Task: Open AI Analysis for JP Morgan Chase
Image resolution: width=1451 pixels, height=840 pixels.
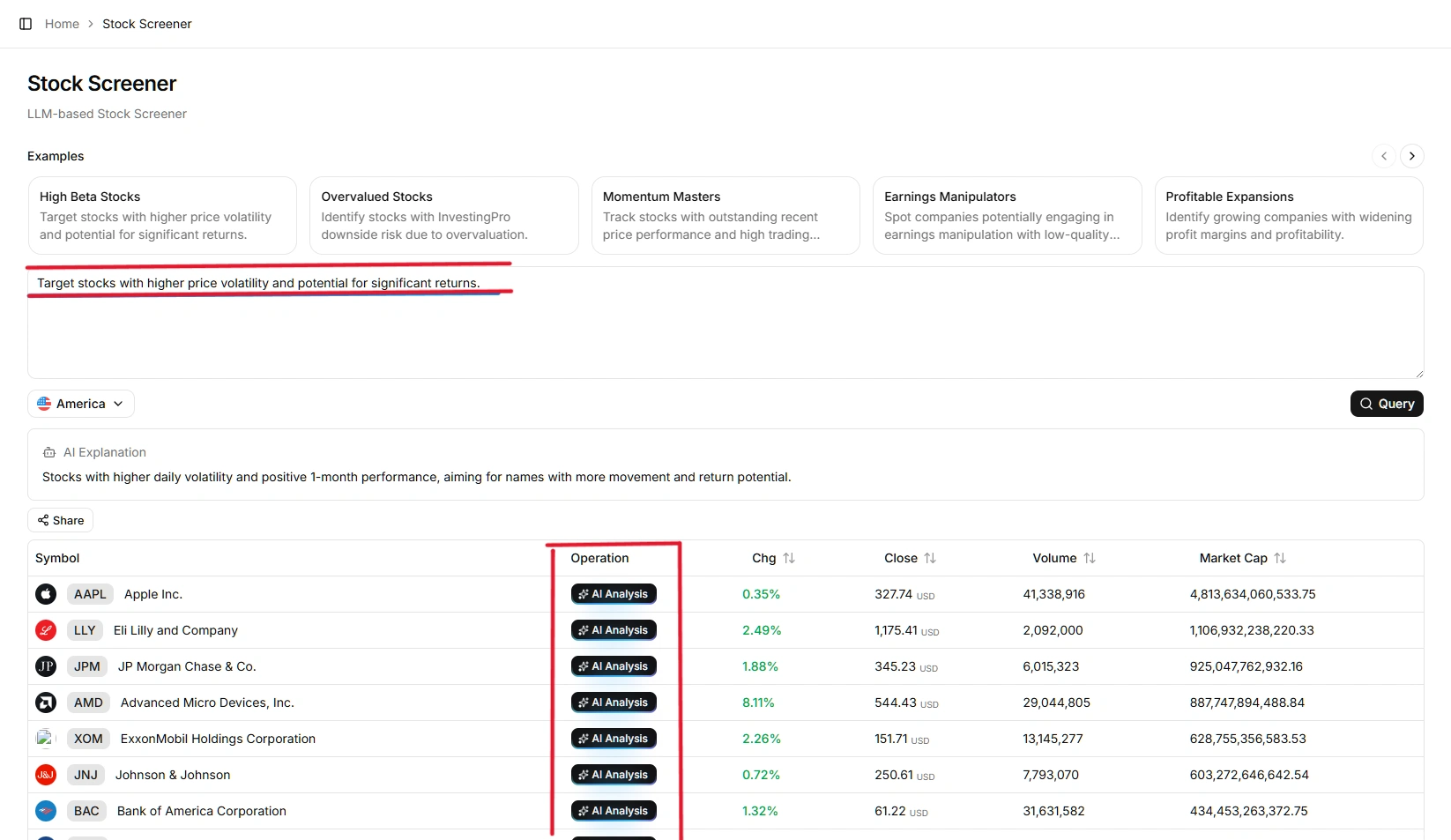Action: click(614, 666)
